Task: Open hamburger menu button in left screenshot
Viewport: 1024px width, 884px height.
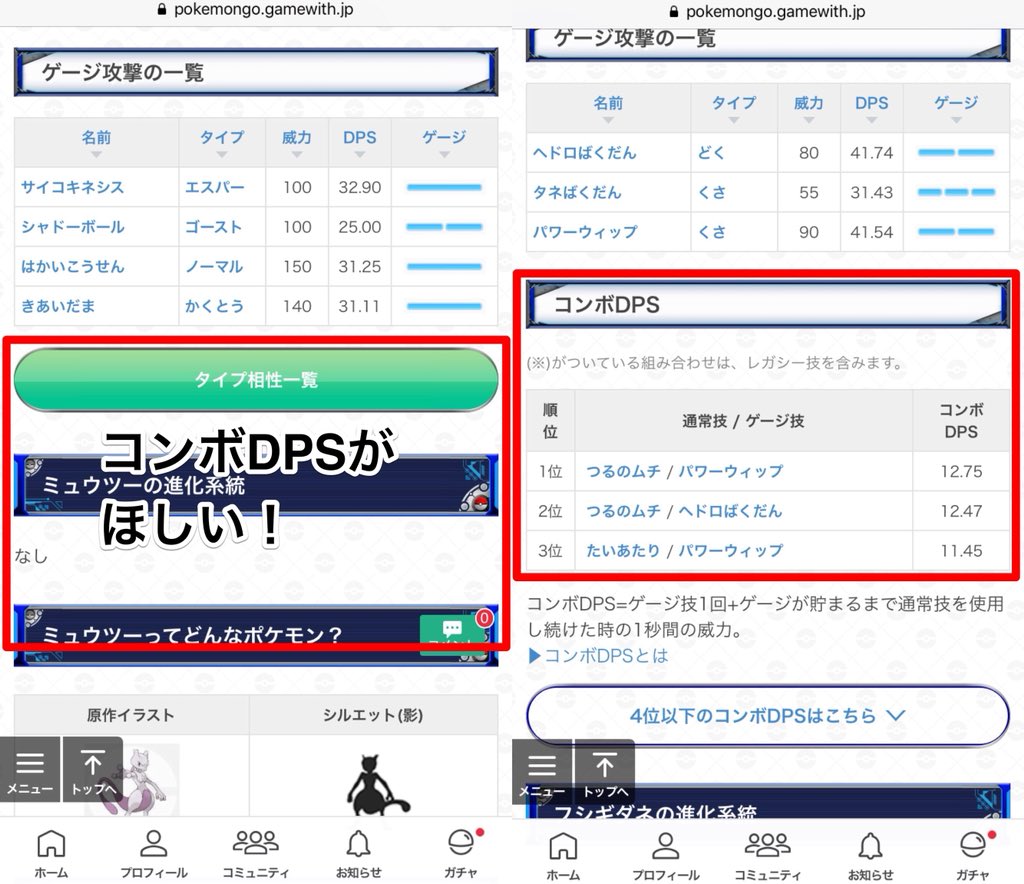Action: pyautogui.click(x=30, y=769)
